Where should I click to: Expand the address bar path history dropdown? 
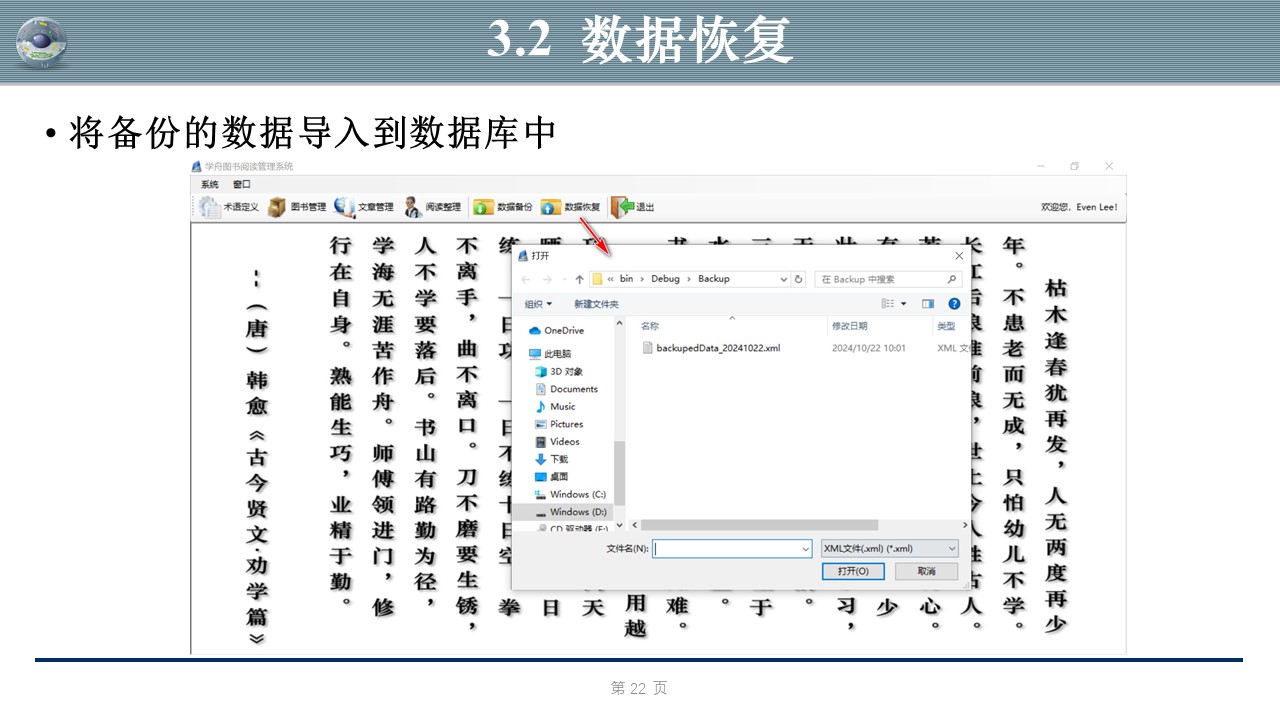(x=783, y=279)
